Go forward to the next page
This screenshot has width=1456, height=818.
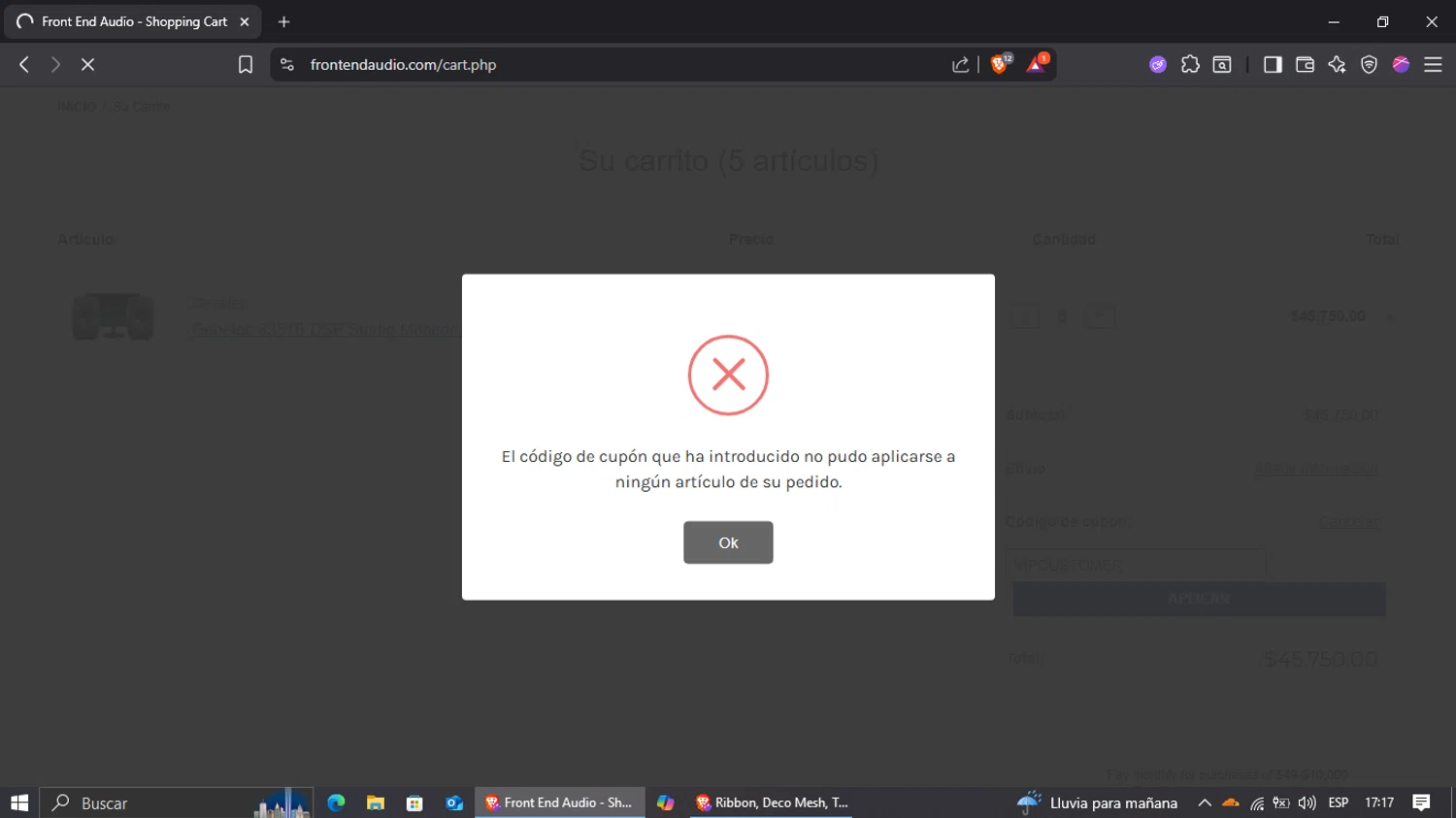point(55,64)
